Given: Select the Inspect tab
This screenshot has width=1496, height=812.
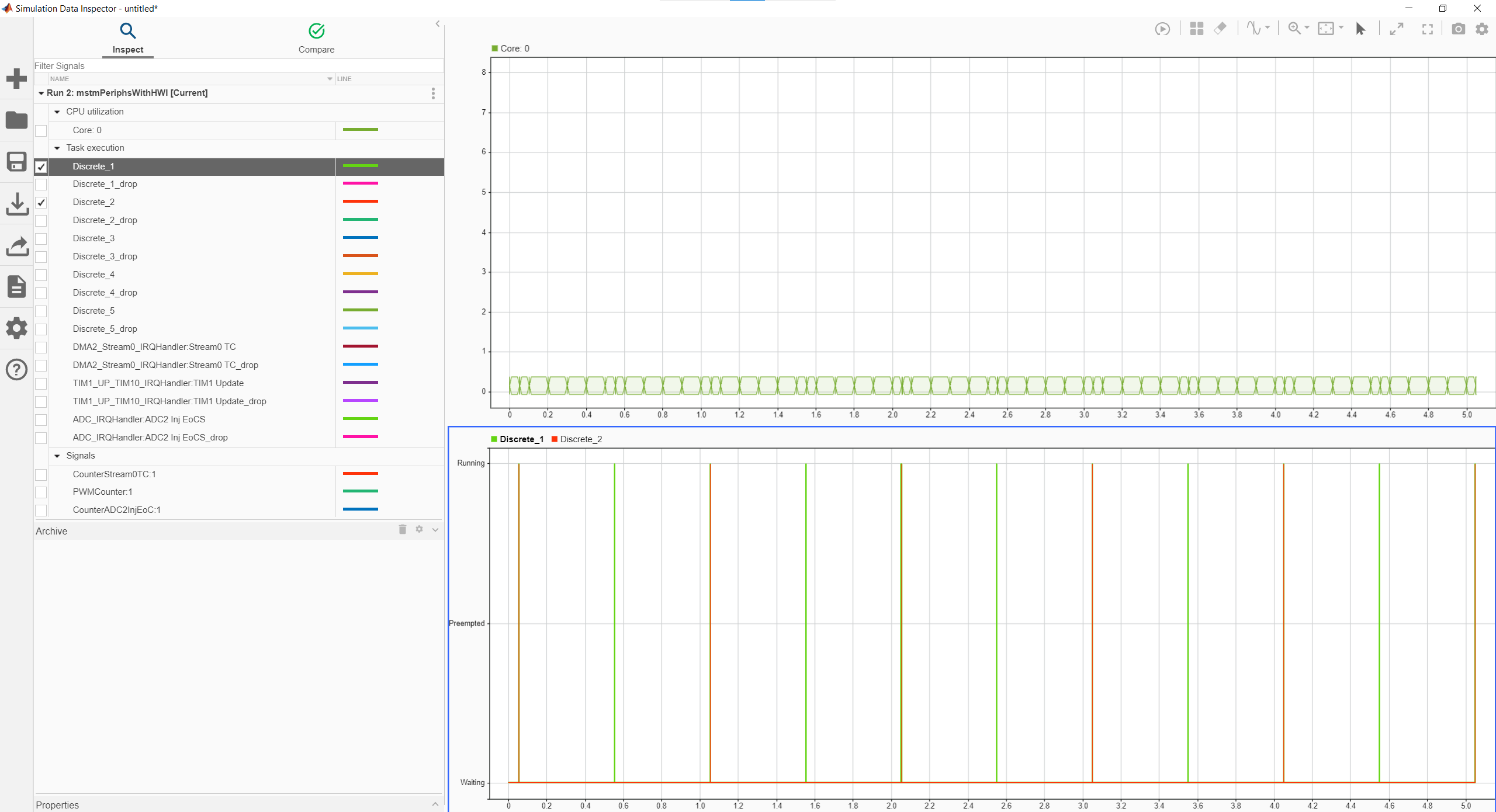Looking at the screenshot, I should (127, 38).
